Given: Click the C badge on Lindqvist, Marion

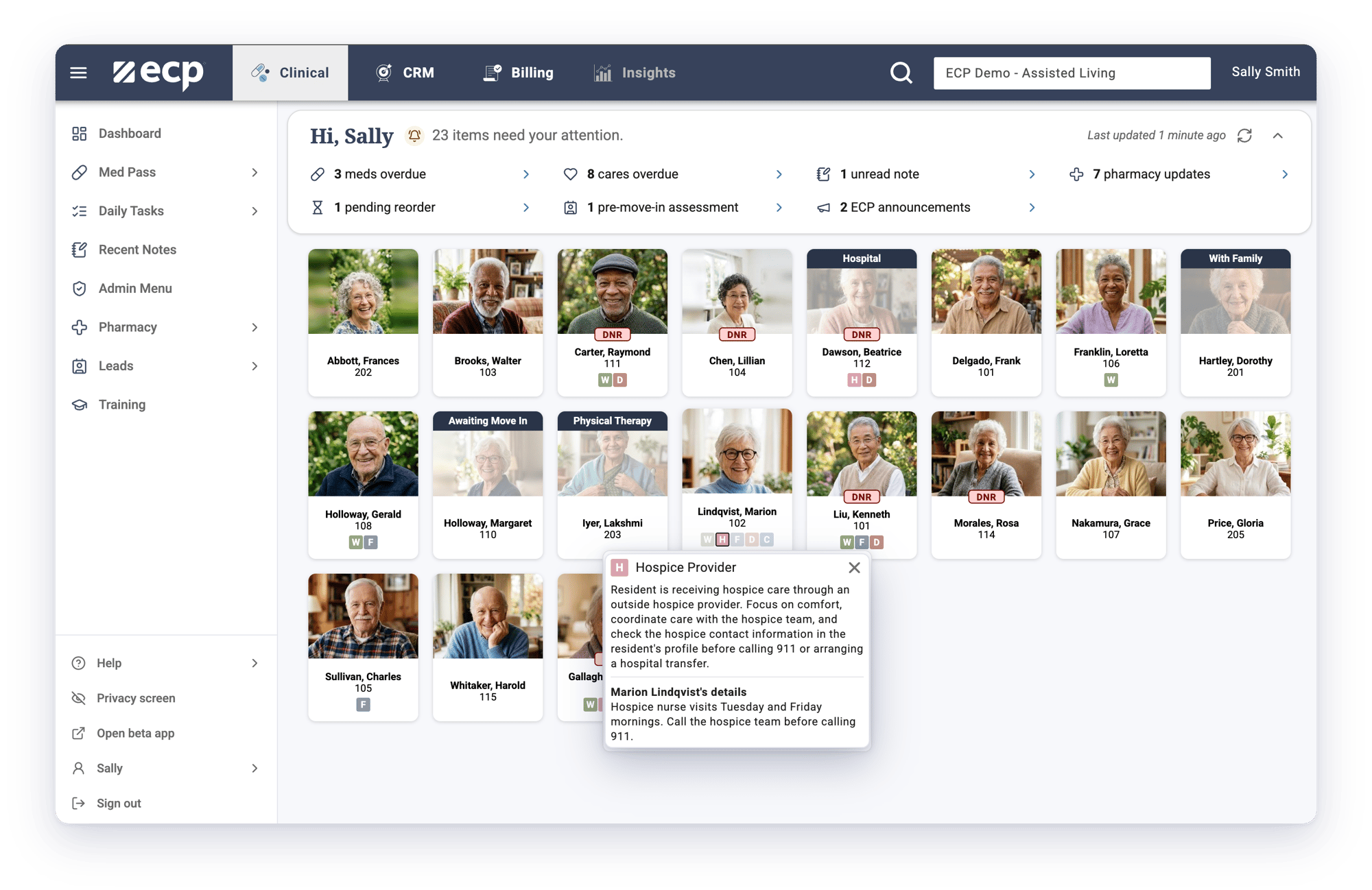Looking at the screenshot, I should click(x=766, y=540).
